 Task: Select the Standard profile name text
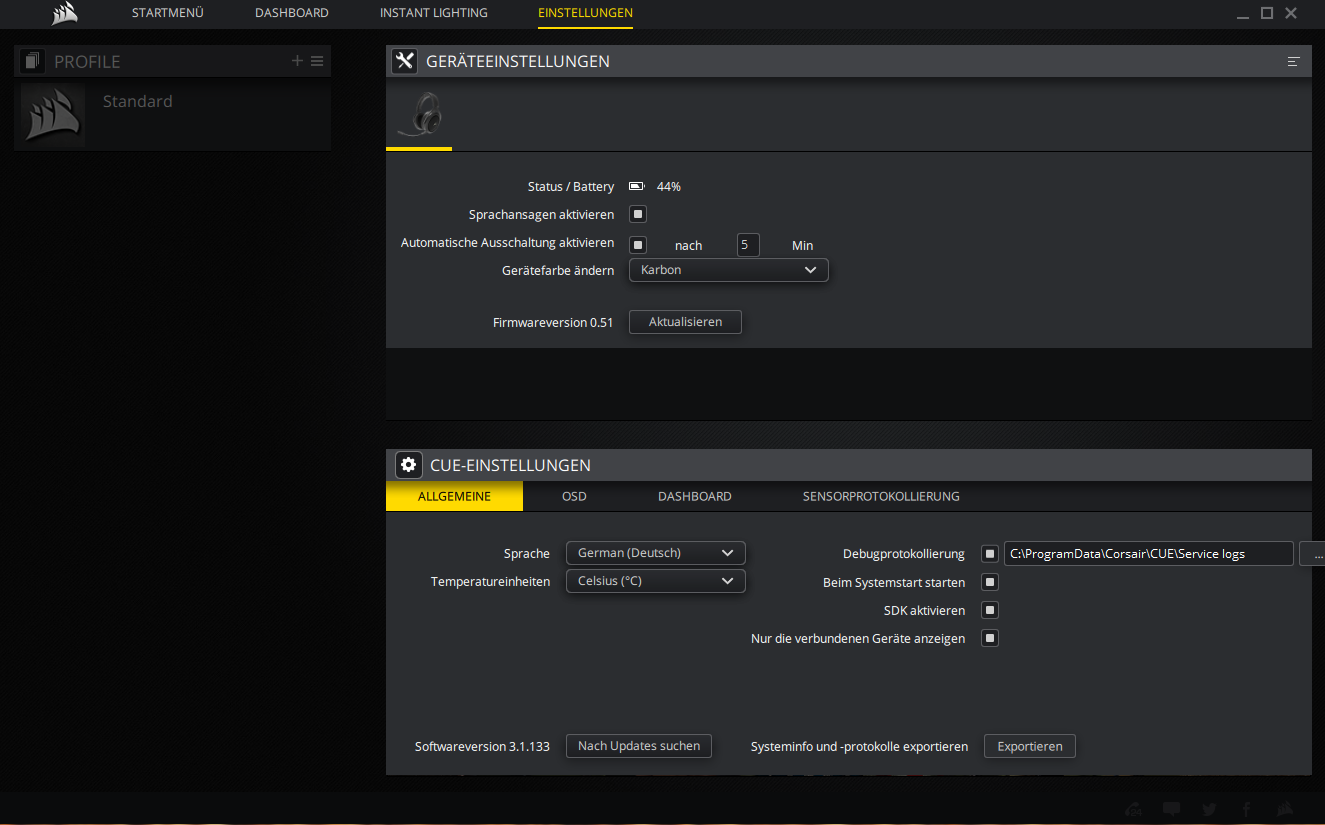coord(138,101)
